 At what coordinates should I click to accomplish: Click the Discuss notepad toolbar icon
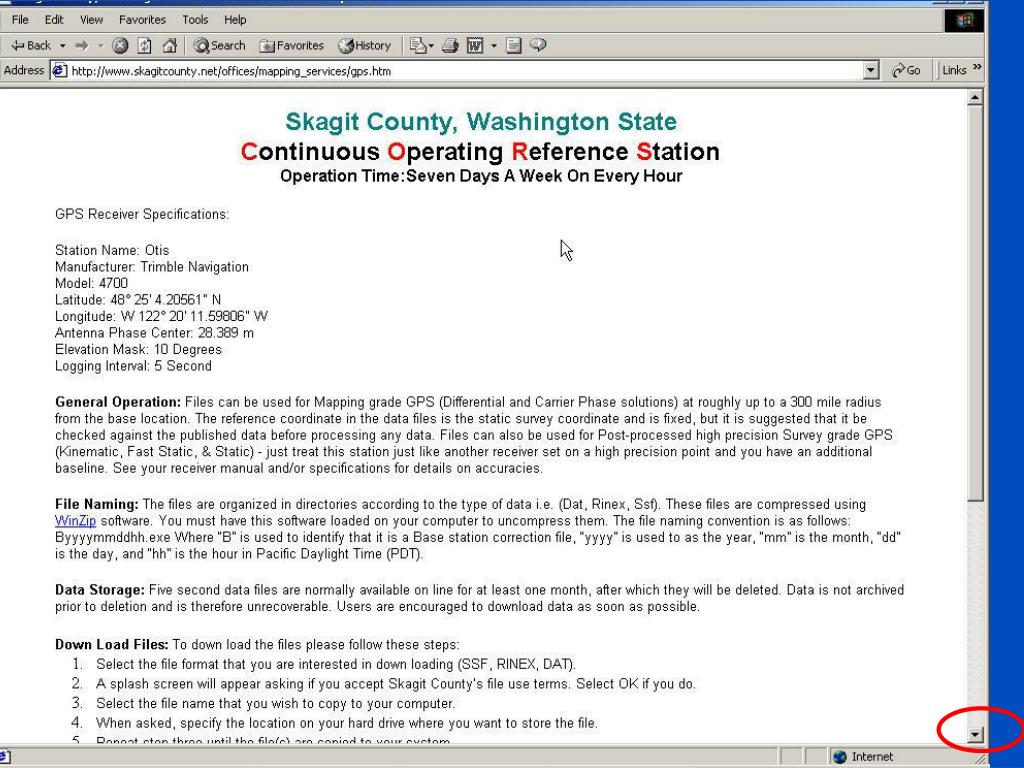point(513,45)
